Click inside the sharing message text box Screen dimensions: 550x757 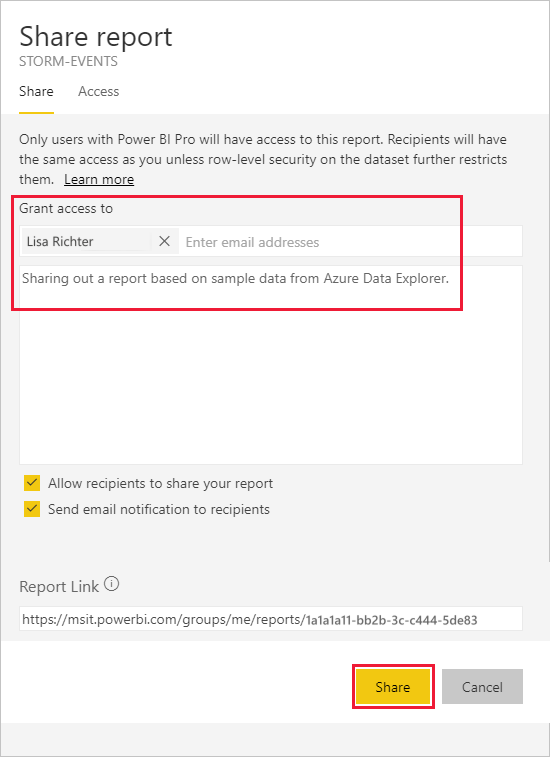(271, 365)
